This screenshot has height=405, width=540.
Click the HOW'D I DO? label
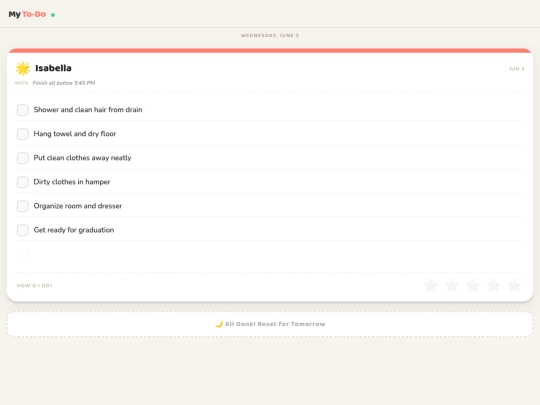pyautogui.click(x=34, y=285)
